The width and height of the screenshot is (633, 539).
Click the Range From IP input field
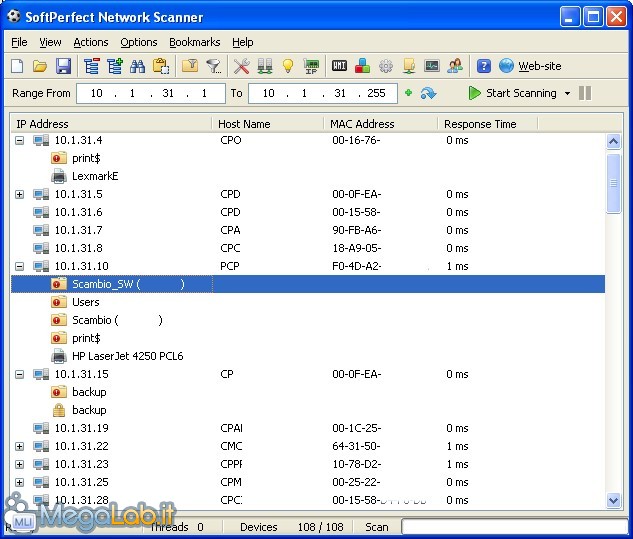click(151, 93)
